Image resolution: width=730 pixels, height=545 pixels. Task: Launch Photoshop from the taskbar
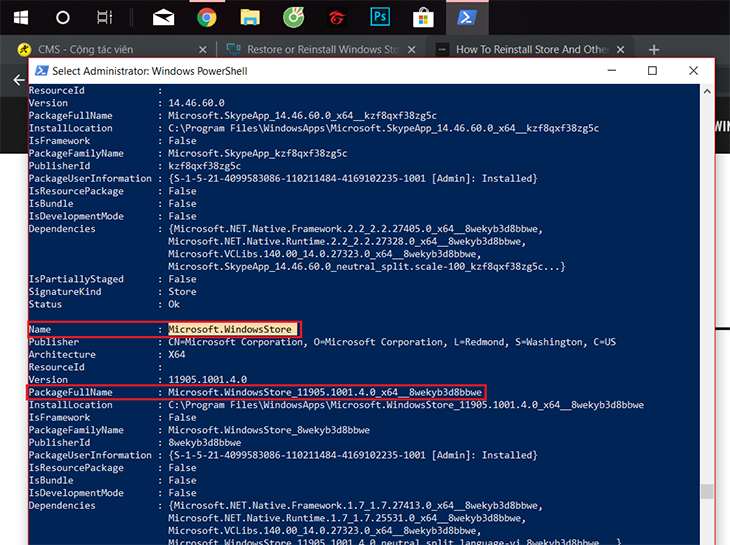[380, 17]
